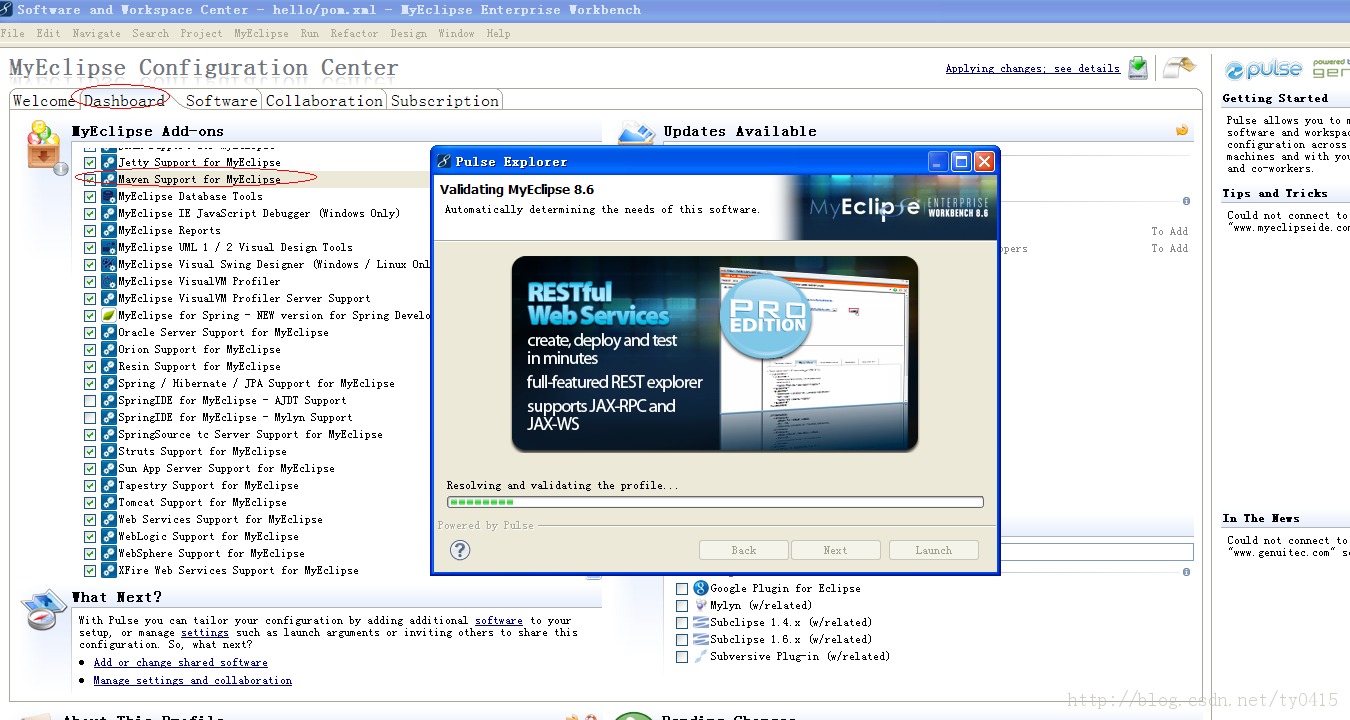Click the MyEclipse Database Tools icon
Viewport: 1350px width, 720px height.
pos(108,196)
